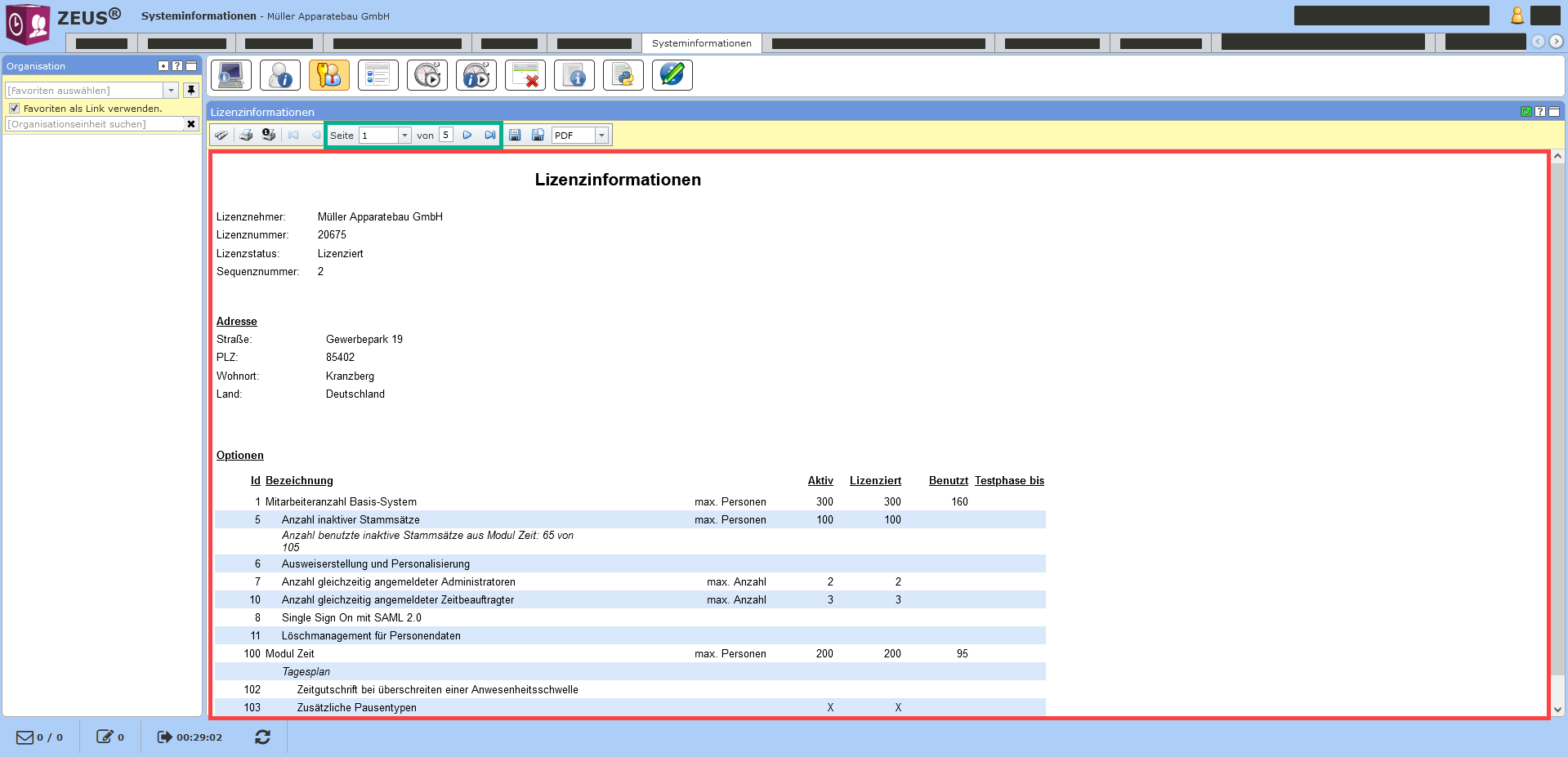
Task: Toggle 'Favoriten als Link verwenden' checkbox
Action: click(x=14, y=108)
